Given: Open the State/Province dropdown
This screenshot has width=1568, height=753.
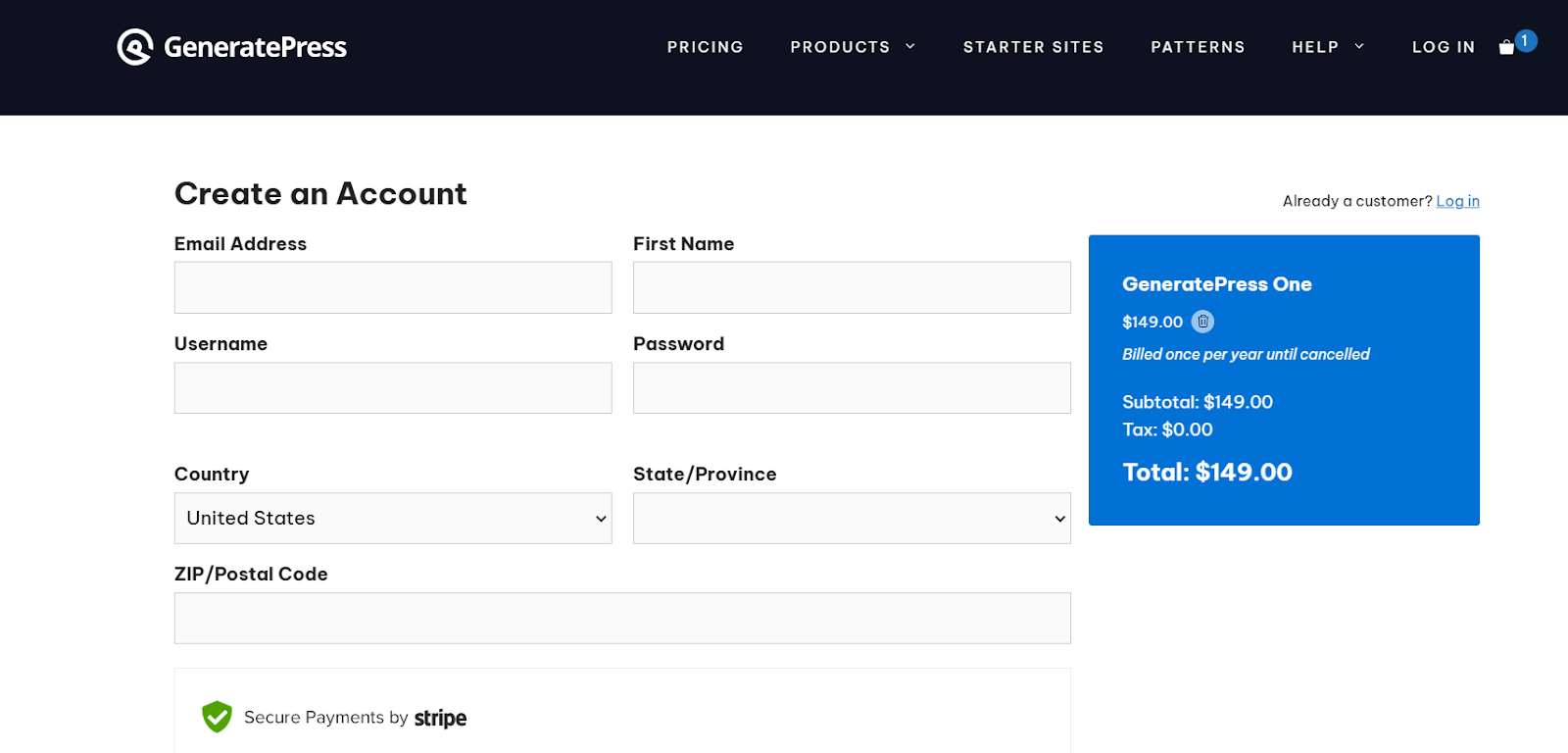Looking at the screenshot, I should coord(852,519).
